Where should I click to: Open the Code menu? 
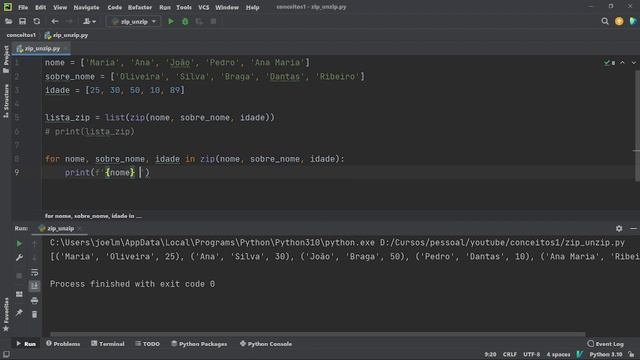coord(114,7)
